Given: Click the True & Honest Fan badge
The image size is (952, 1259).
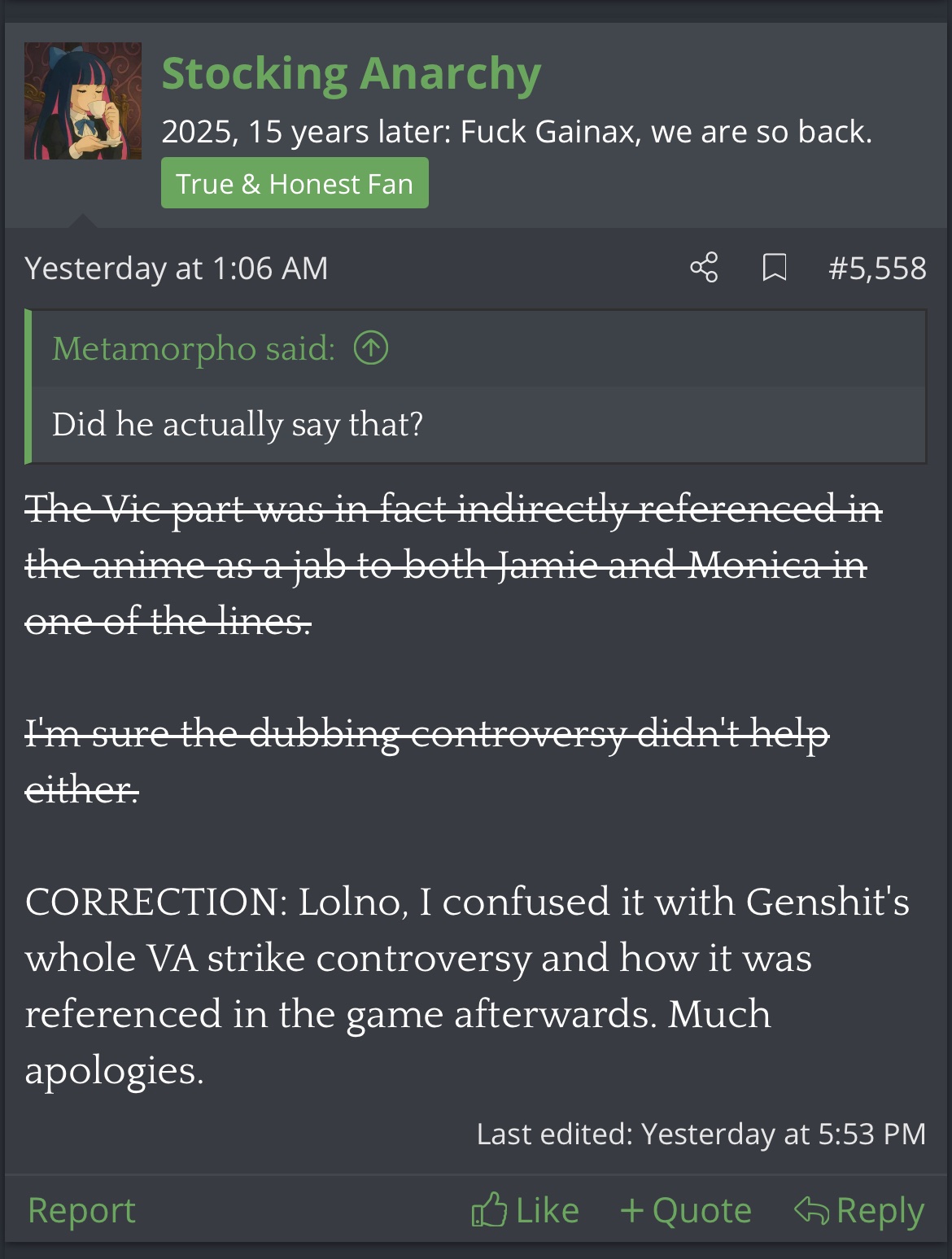Looking at the screenshot, I should [295, 183].
